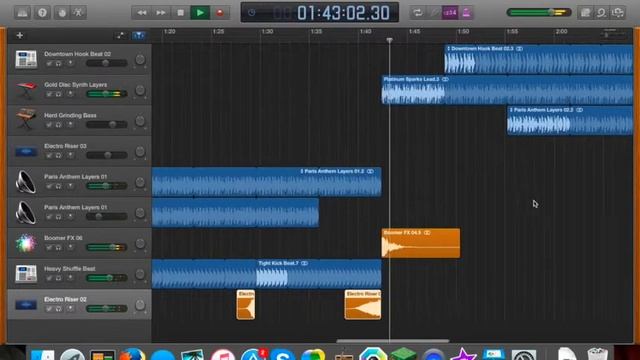Mute the Electro Riser 03 track
The width and height of the screenshot is (640, 360).
tap(49, 156)
